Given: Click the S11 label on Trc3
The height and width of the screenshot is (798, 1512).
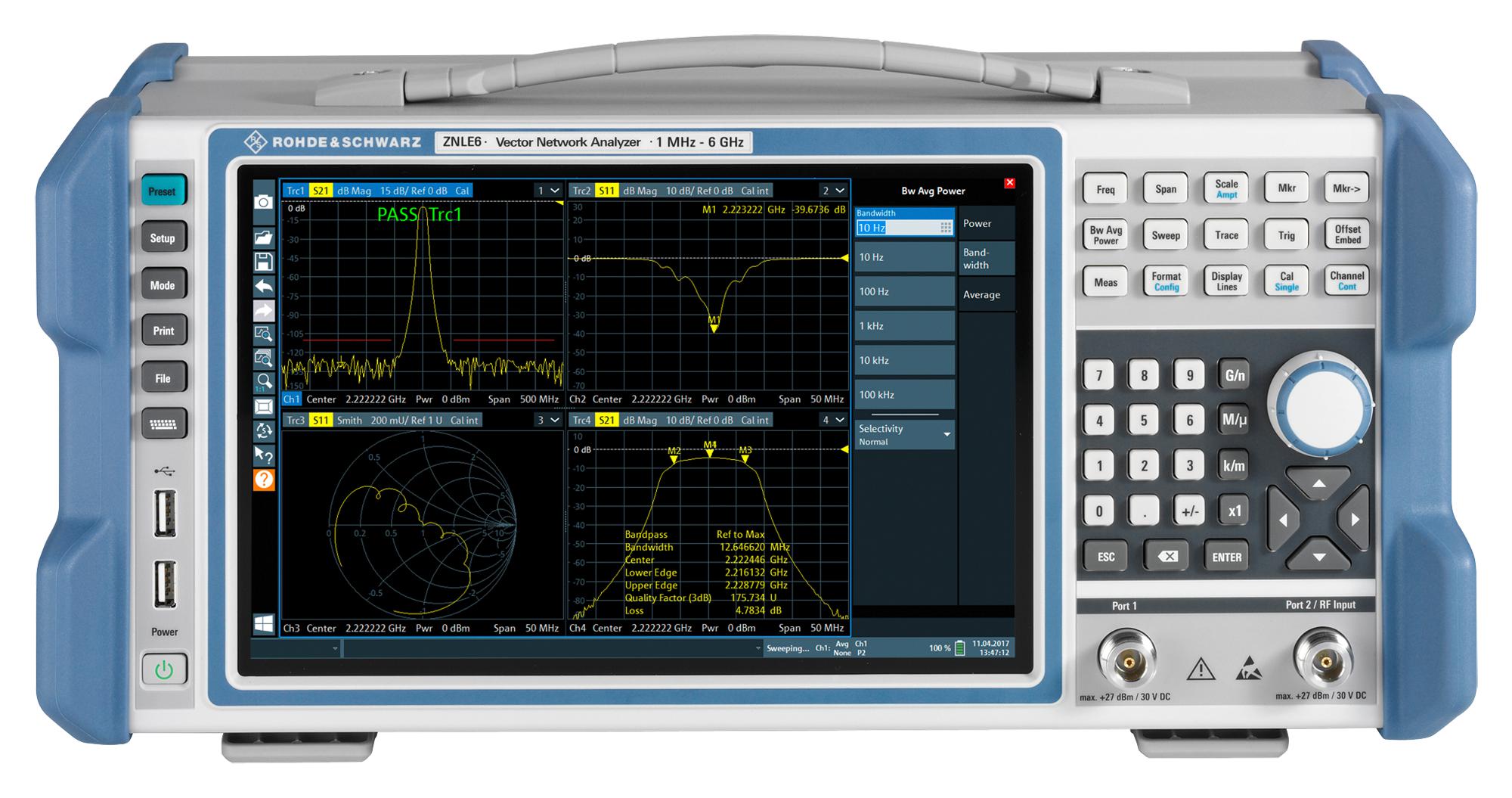Looking at the screenshot, I should coord(321,420).
